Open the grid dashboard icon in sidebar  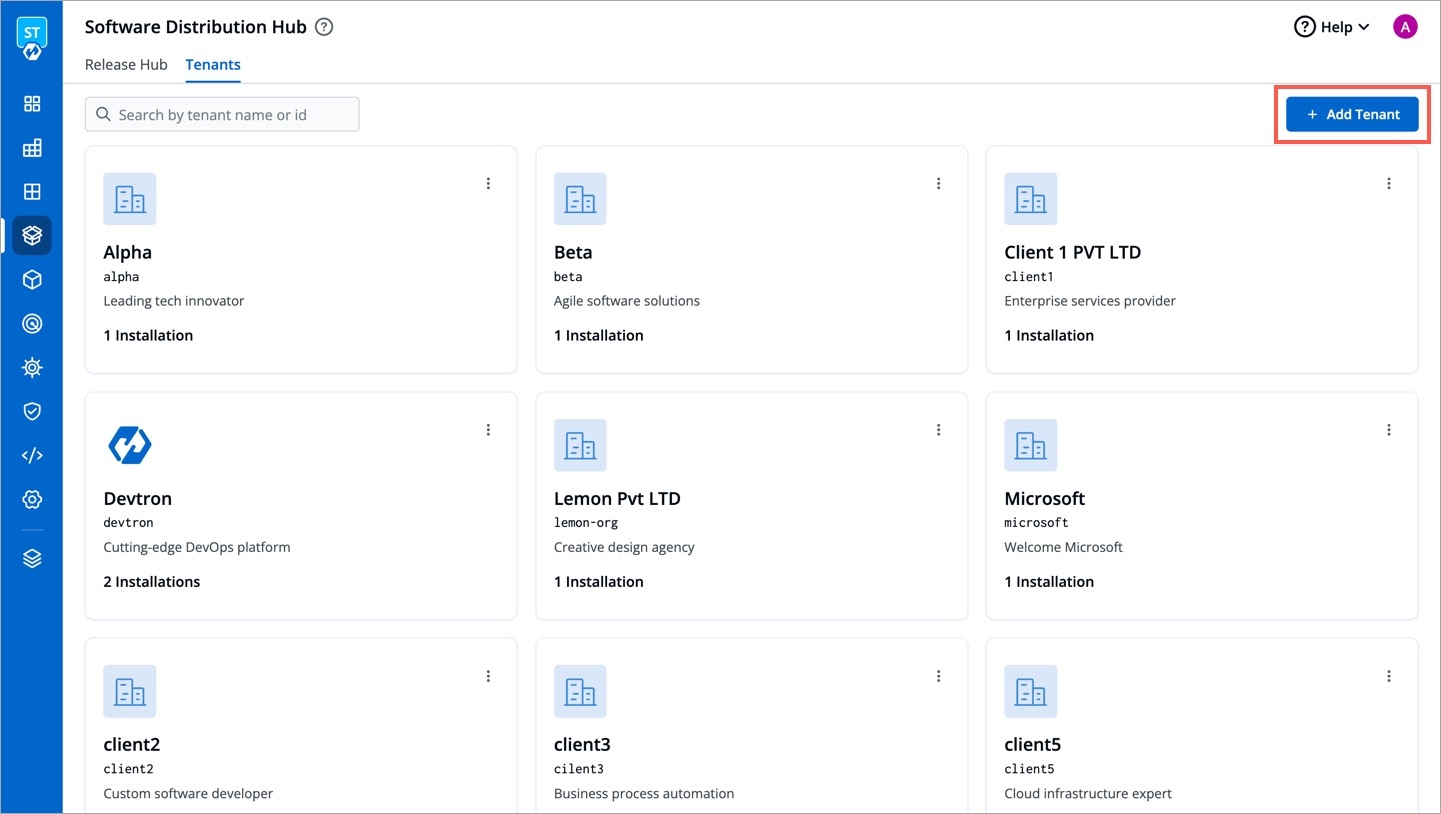click(x=32, y=104)
